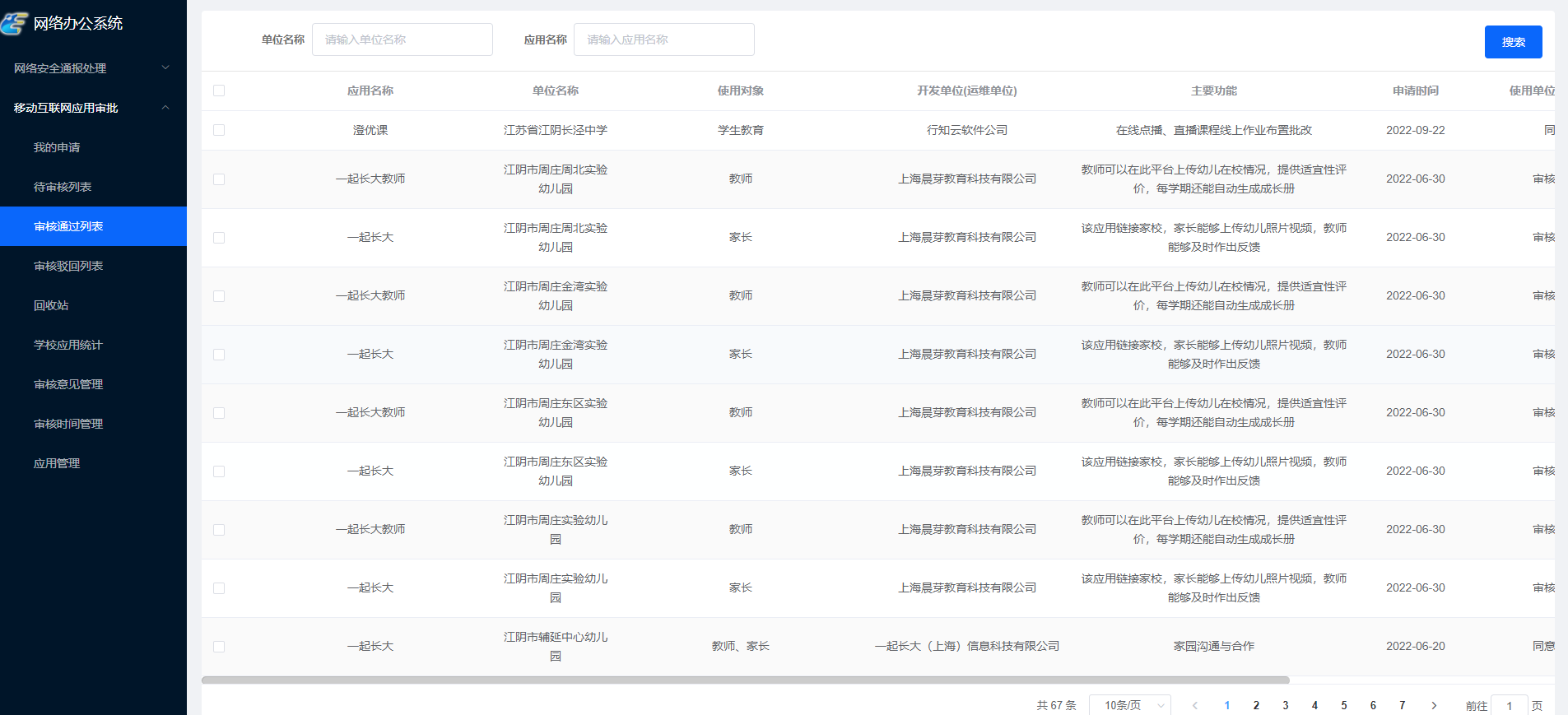
Task: Check the checkbox for 澄优课 row
Action: coord(219,130)
